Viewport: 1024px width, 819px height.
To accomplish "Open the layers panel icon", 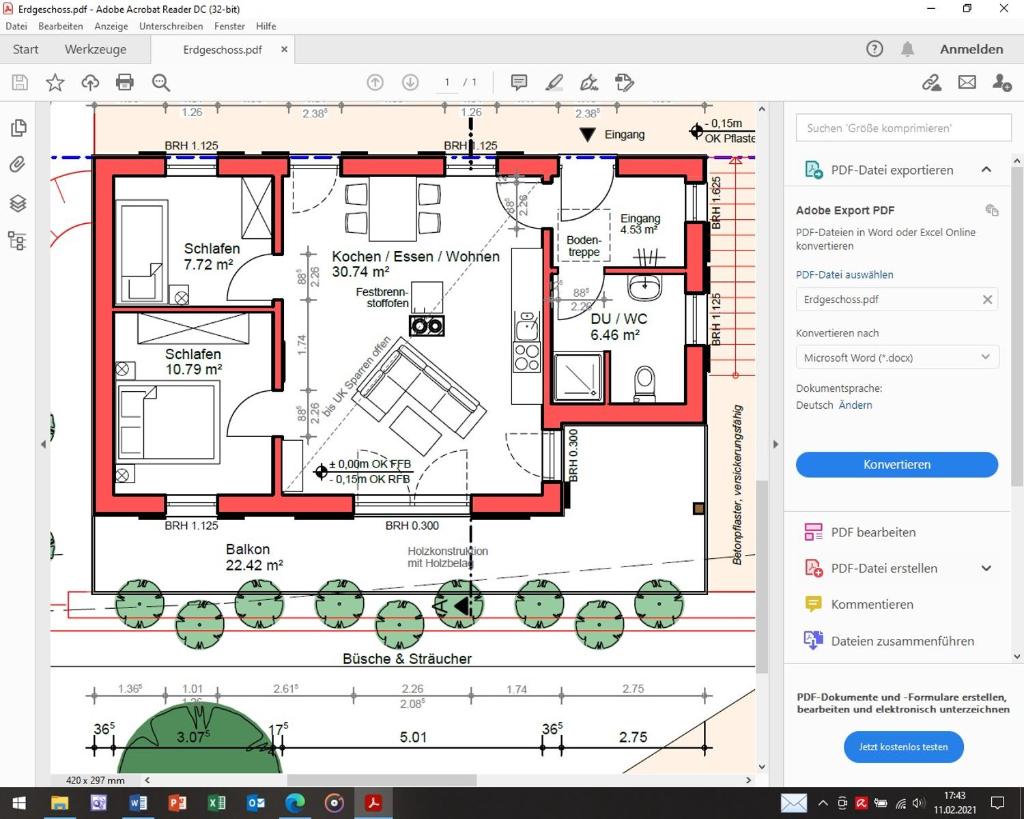I will (x=18, y=203).
